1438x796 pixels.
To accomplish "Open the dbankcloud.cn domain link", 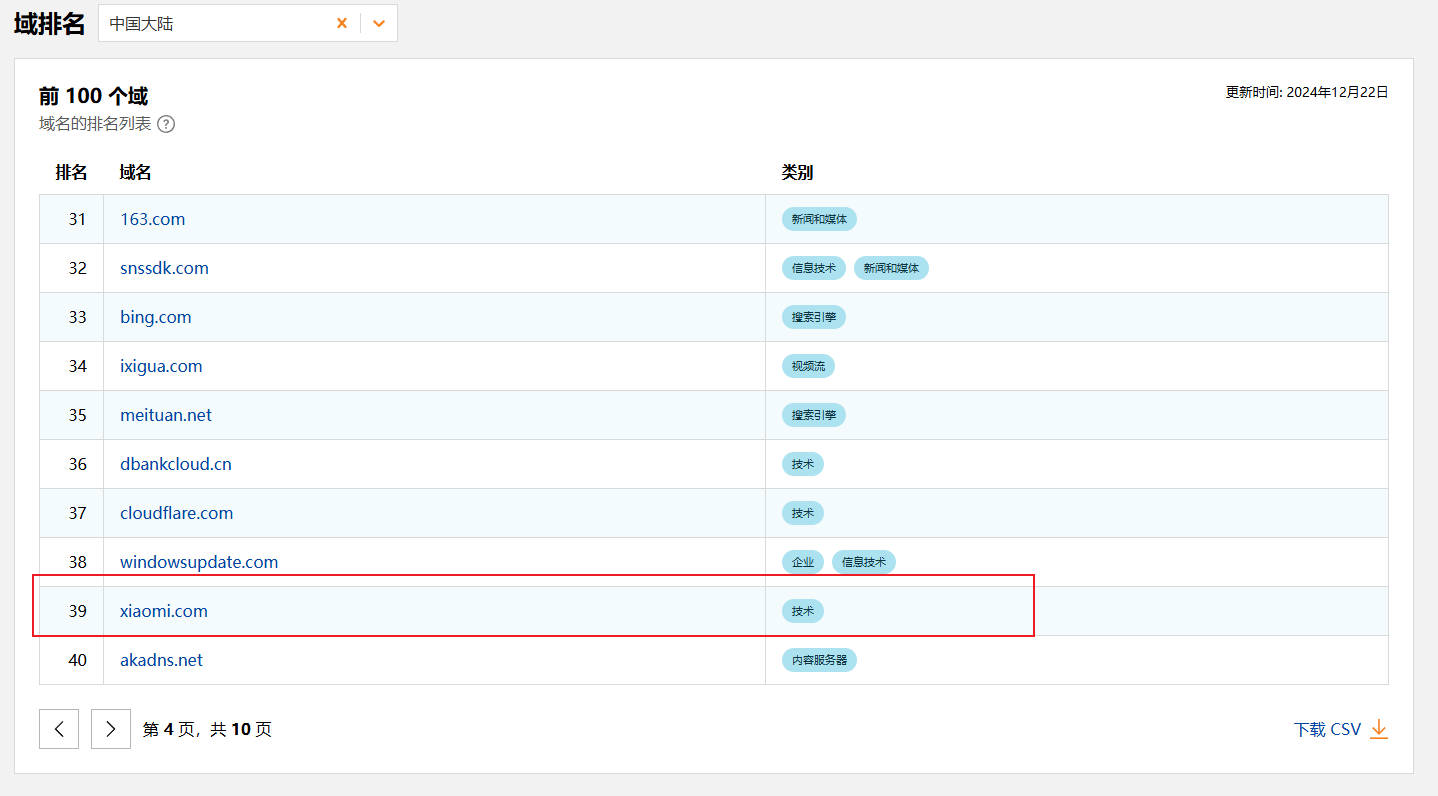I will (x=176, y=464).
